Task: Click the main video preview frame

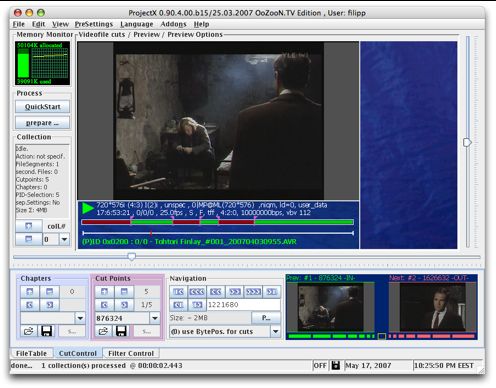Action: (218, 121)
